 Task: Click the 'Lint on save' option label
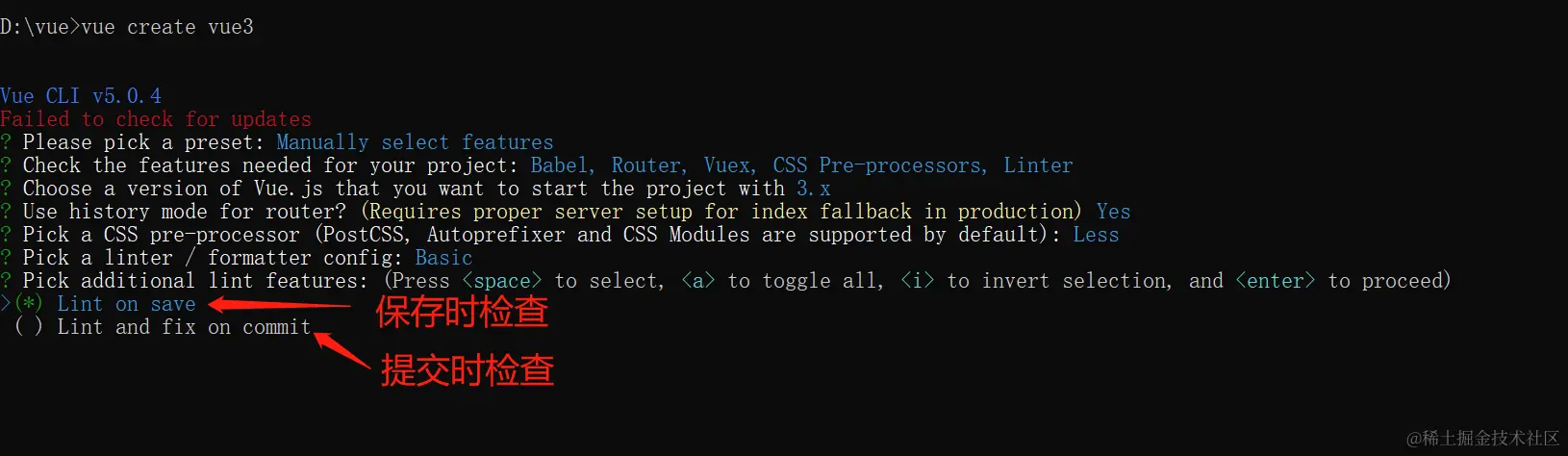point(126,304)
